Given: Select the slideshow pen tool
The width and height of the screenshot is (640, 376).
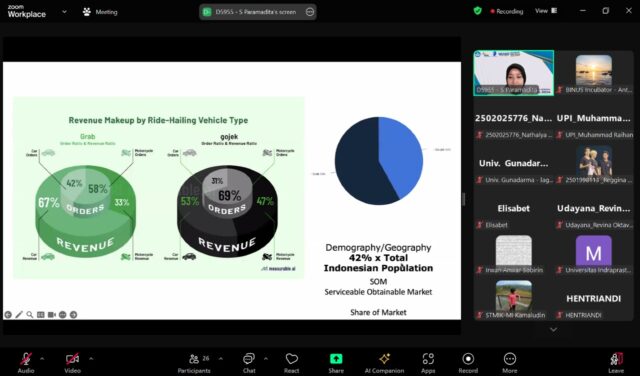Looking at the screenshot, I should [x=19, y=315].
